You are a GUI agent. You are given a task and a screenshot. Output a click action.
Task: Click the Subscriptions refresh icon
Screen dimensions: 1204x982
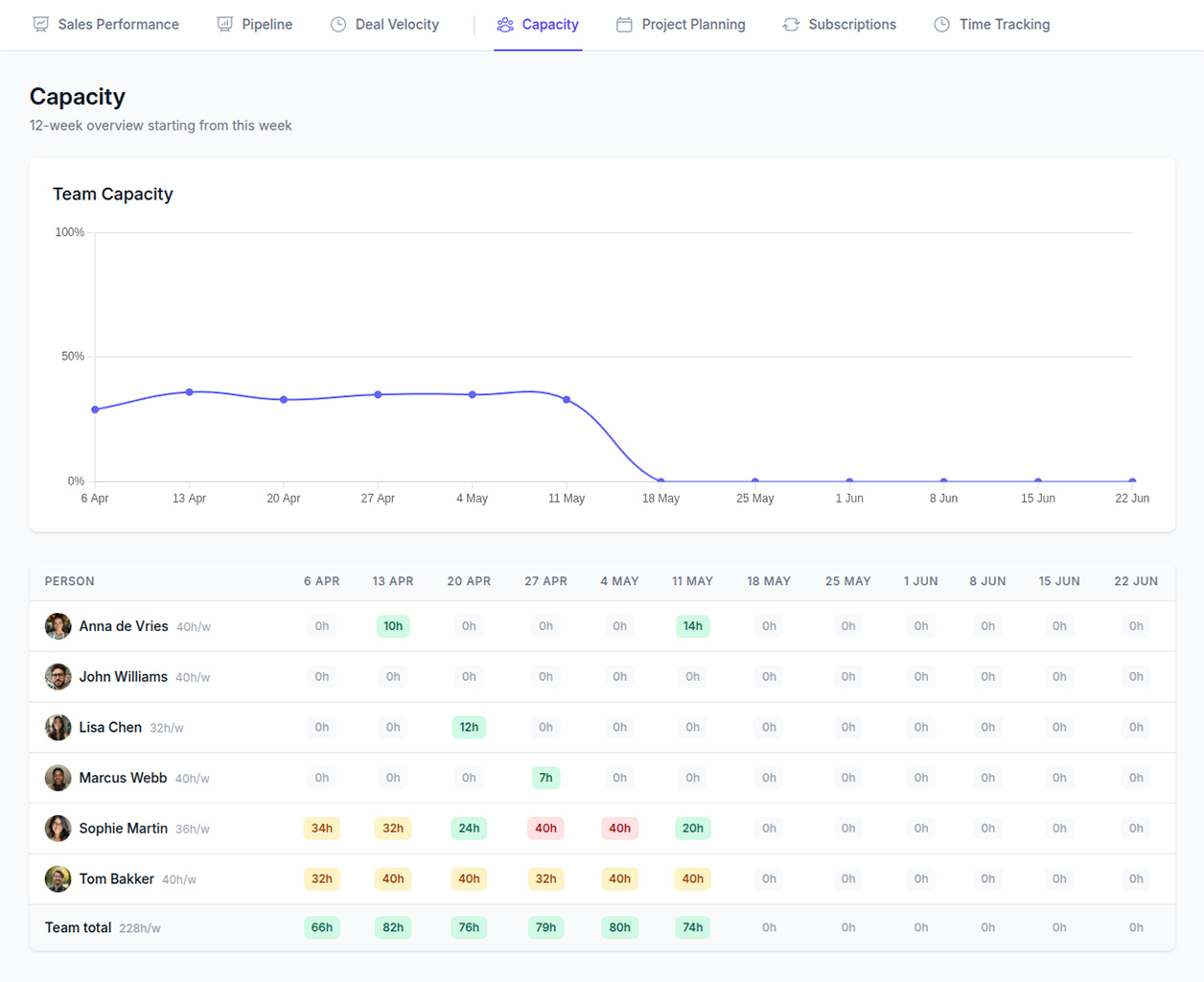point(791,25)
